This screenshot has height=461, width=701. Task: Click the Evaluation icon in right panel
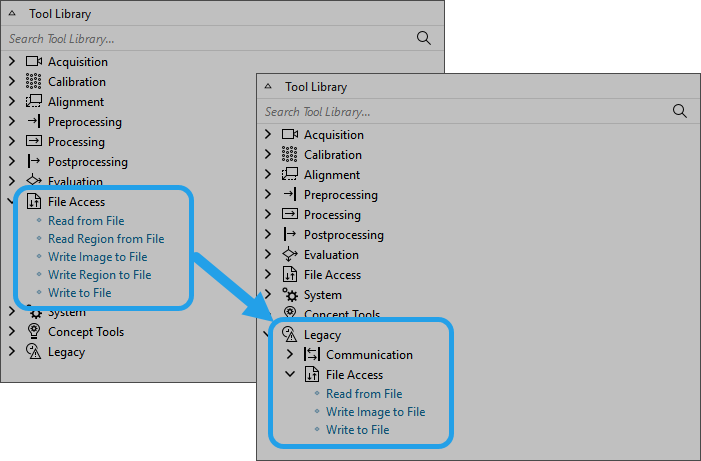[x=290, y=255]
